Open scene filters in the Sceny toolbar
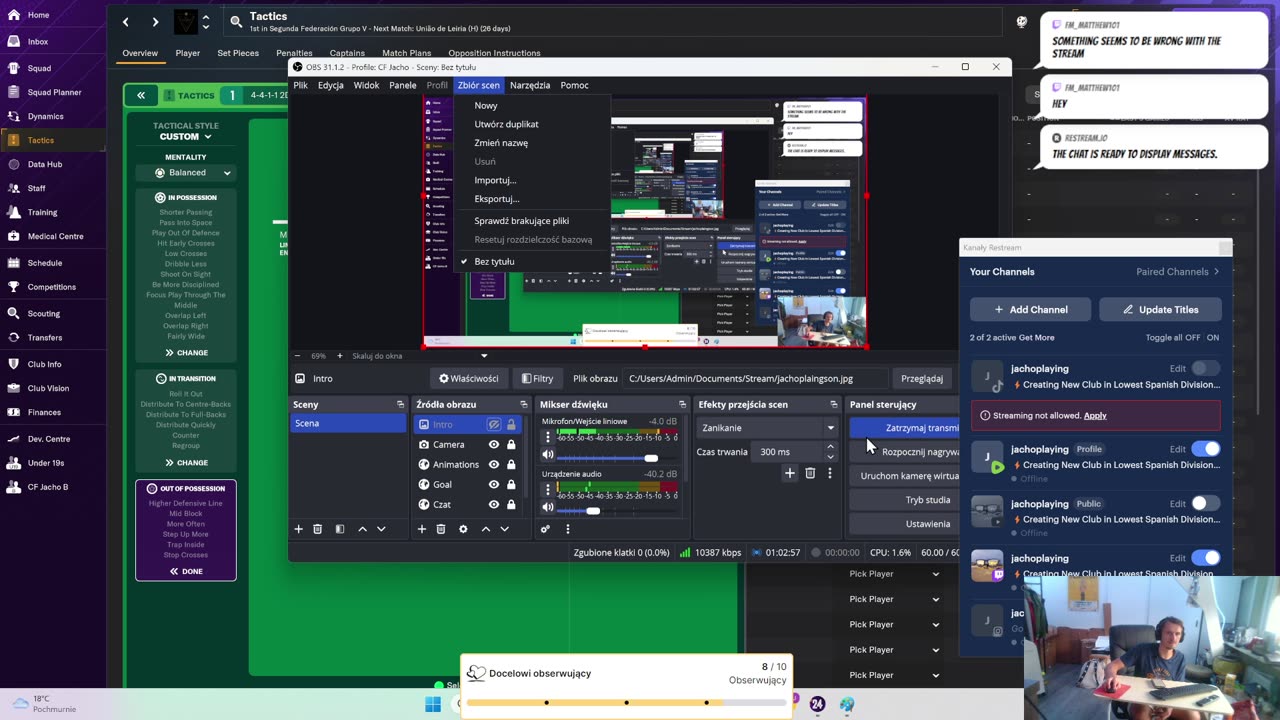 click(339, 529)
